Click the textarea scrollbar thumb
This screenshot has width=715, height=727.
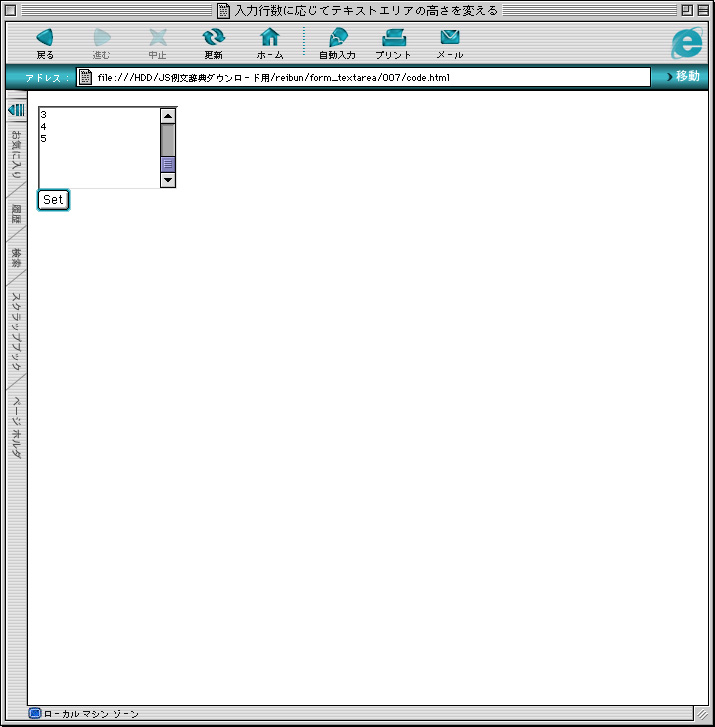click(168, 164)
